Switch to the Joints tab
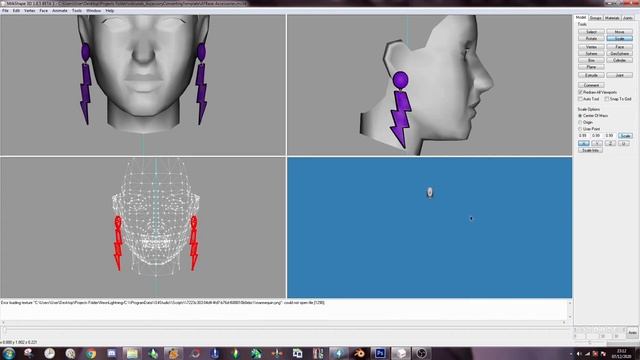This screenshot has height=360, width=640. pos(628,18)
